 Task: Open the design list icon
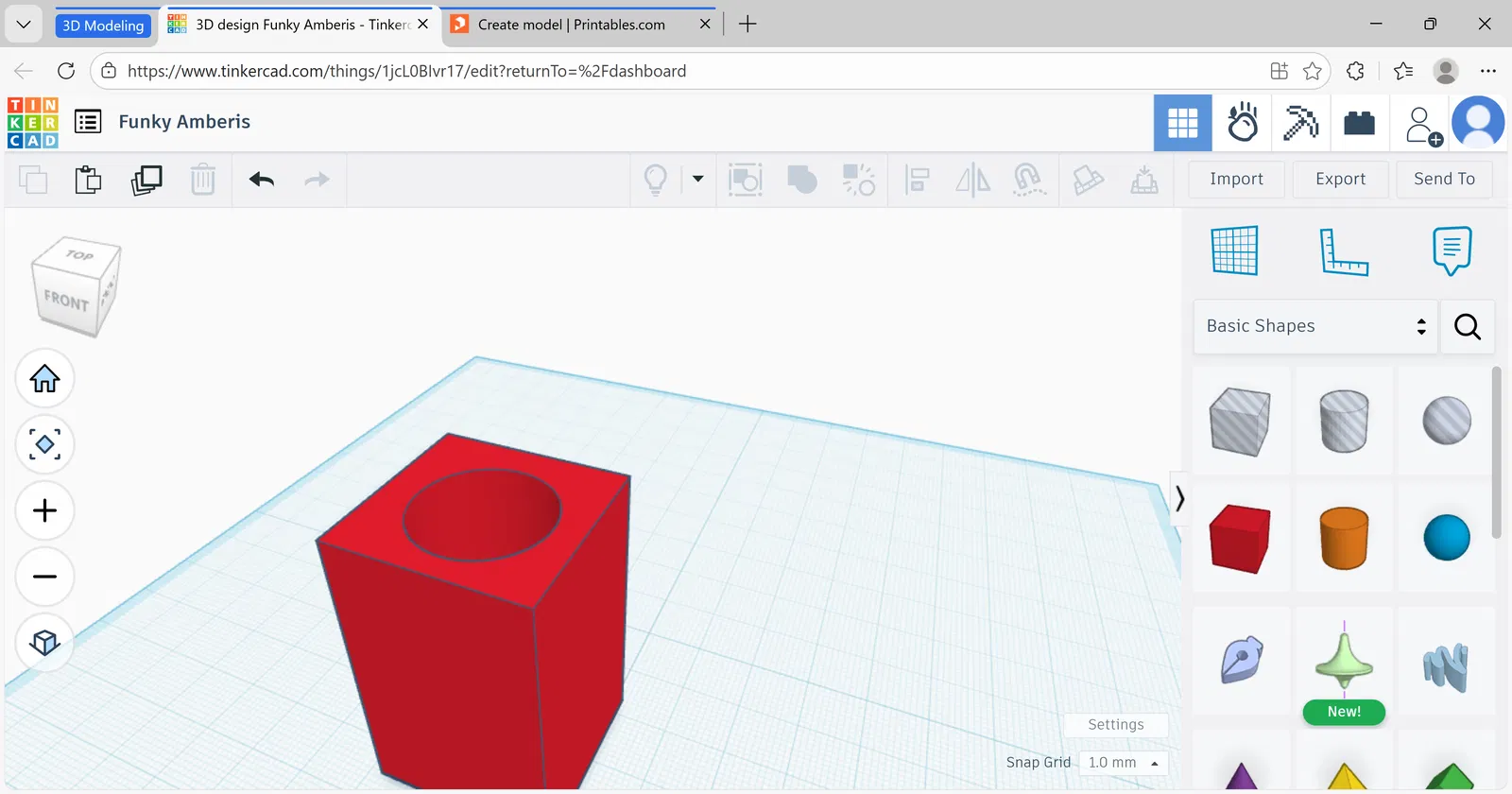click(x=88, y=122)
